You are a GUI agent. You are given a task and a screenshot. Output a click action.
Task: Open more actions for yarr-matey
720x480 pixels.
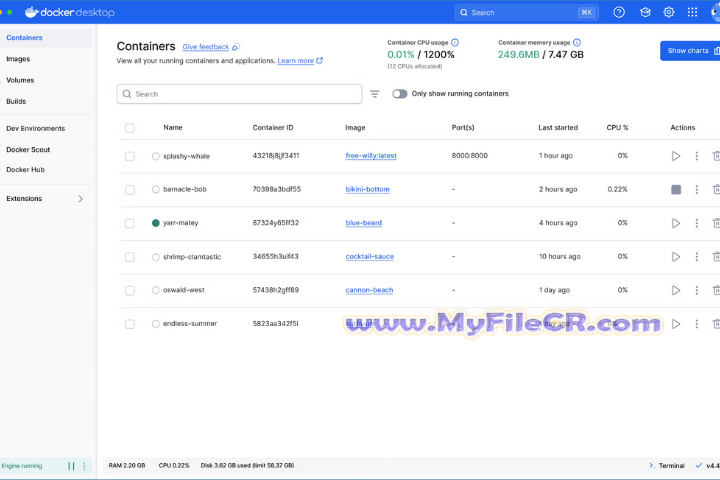[x=697, y=223]
